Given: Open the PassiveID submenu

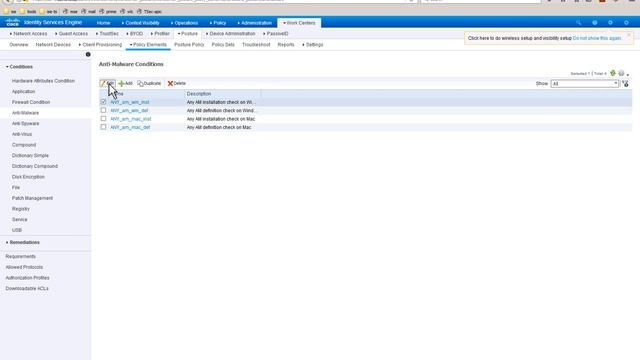Looking at the screenshot, I should pyautogui.click(x=276, y=33).
